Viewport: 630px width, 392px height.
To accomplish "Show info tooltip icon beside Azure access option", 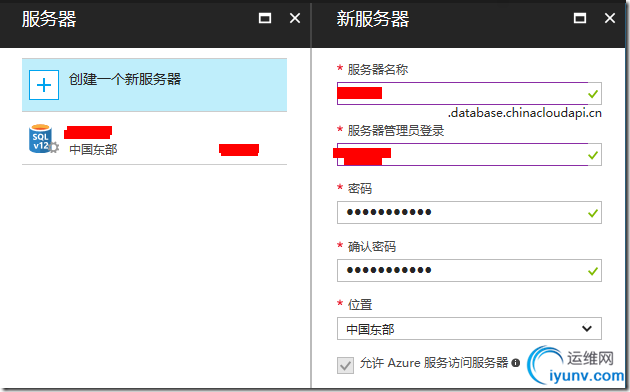I will [516, 363].
